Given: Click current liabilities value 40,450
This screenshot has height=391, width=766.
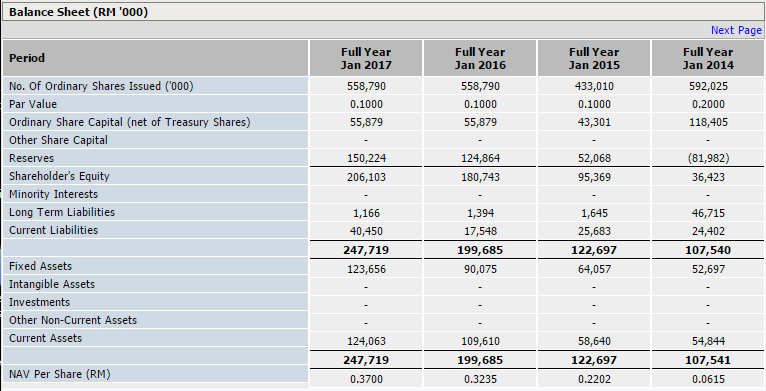Looking at the screenshot, I should click(366, 231).
